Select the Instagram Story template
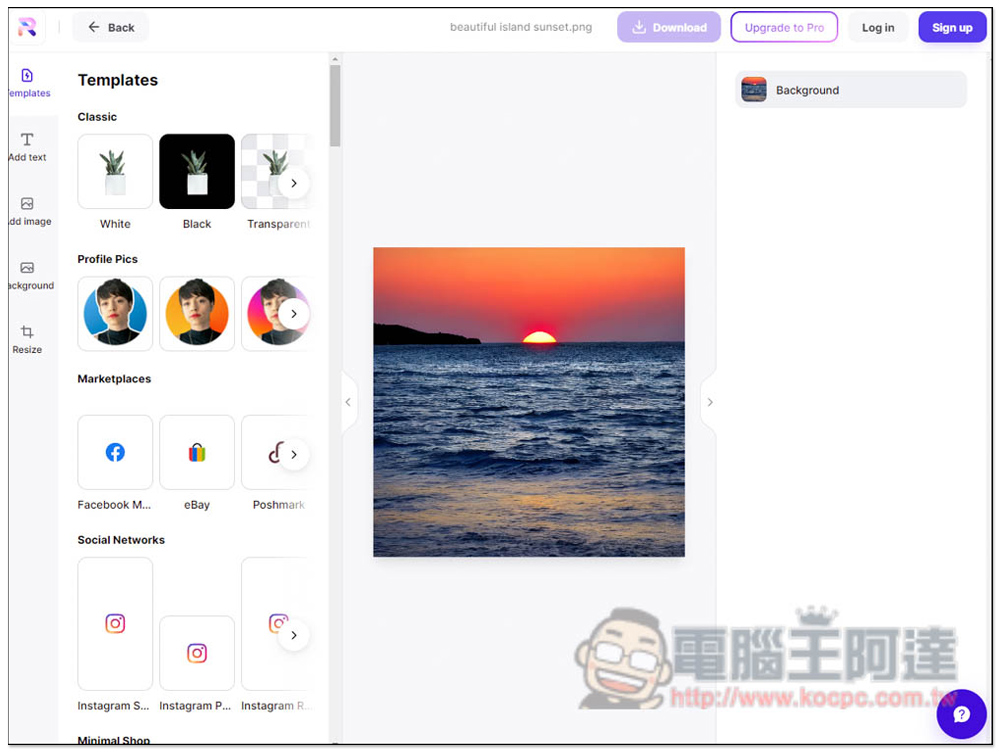Viewport: 1000px width, 753px height. pyautogui.click(x=115, y=624)
